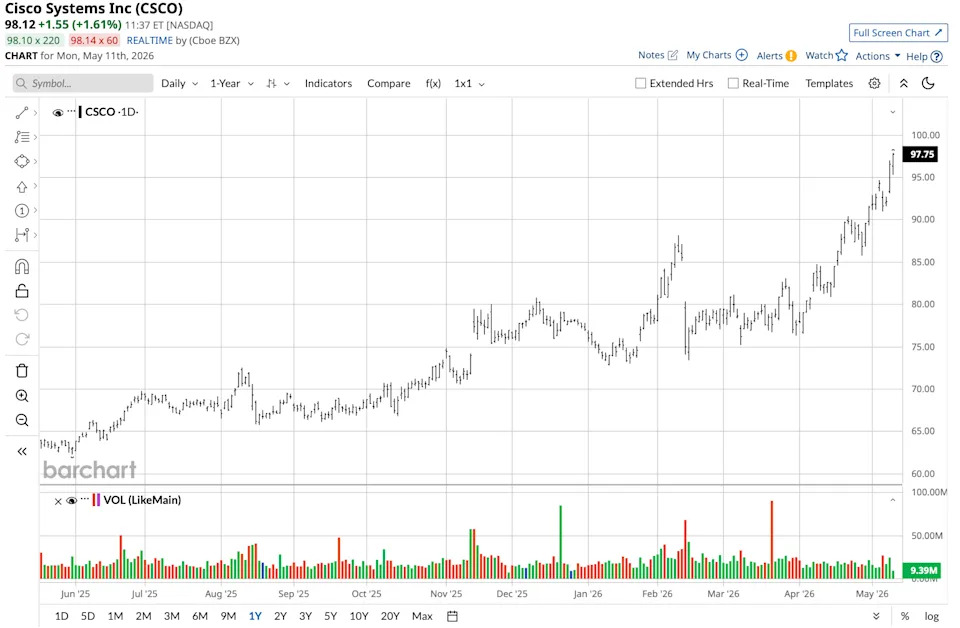Screen dimensions: 960x628
Task: Zoom in on the chart
Action: [22, 396]
